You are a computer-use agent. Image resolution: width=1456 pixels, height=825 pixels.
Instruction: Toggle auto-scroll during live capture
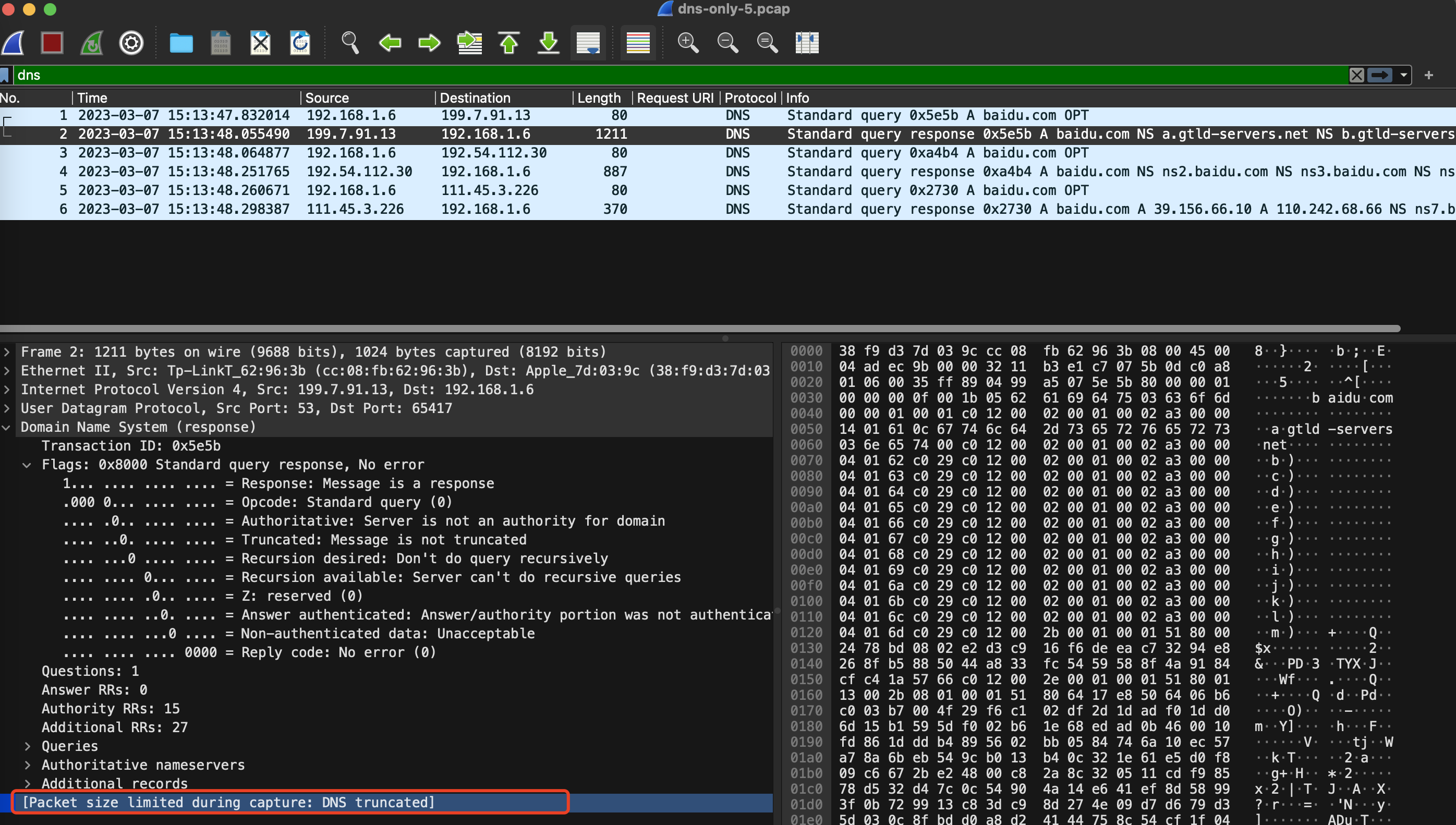[x=588, y=42]
